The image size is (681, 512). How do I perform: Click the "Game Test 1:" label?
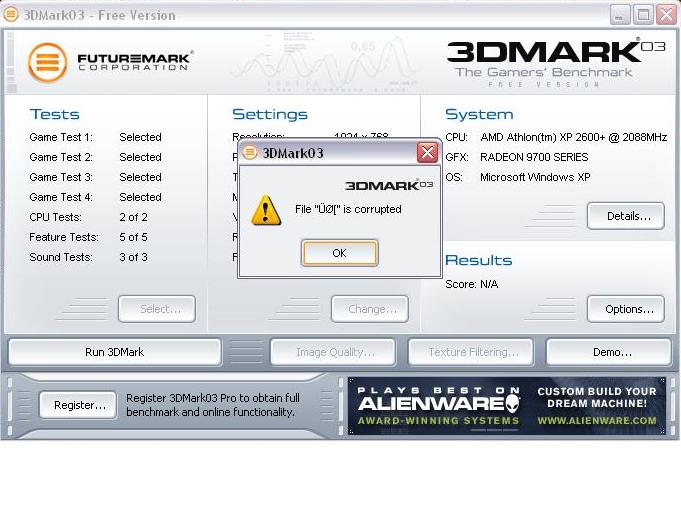tap(61, 137)
